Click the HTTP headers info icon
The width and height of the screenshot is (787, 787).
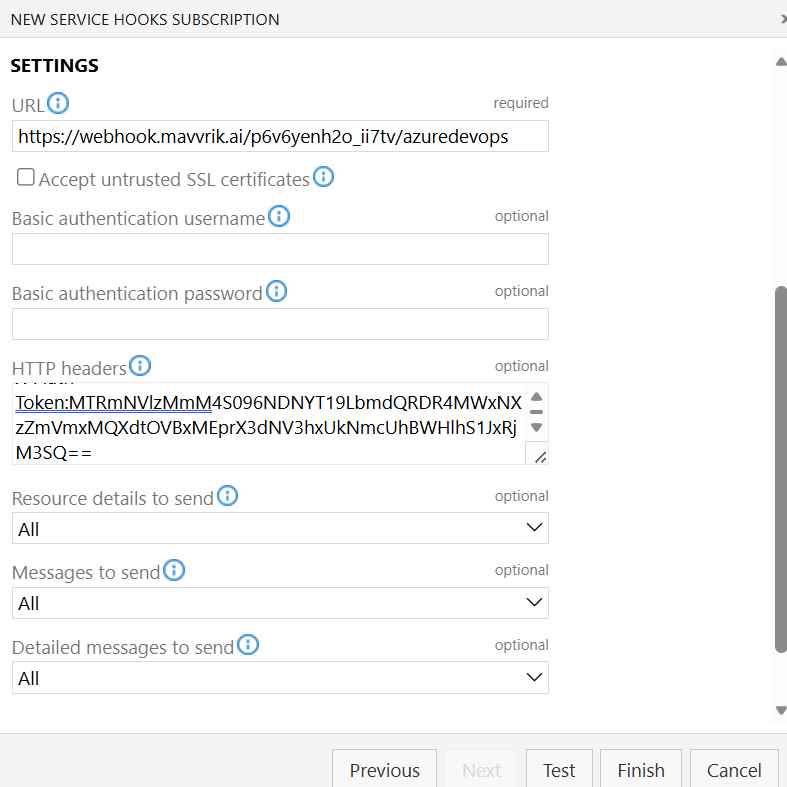140,366
